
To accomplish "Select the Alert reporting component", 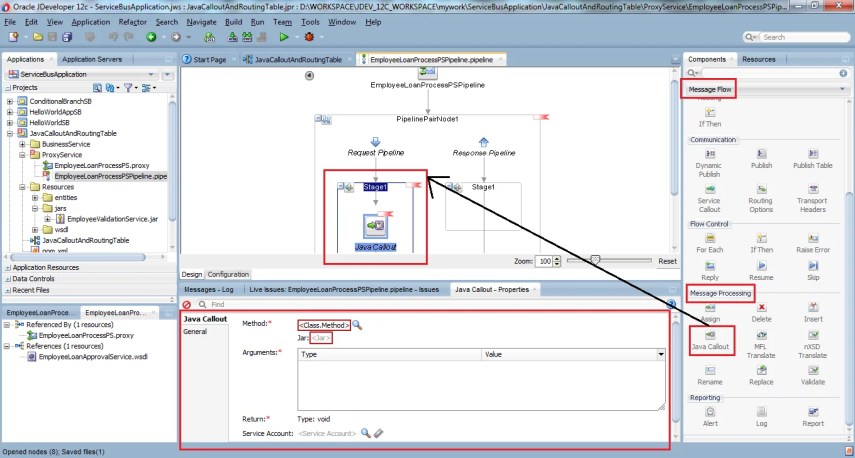I will [x=710, y=417].
